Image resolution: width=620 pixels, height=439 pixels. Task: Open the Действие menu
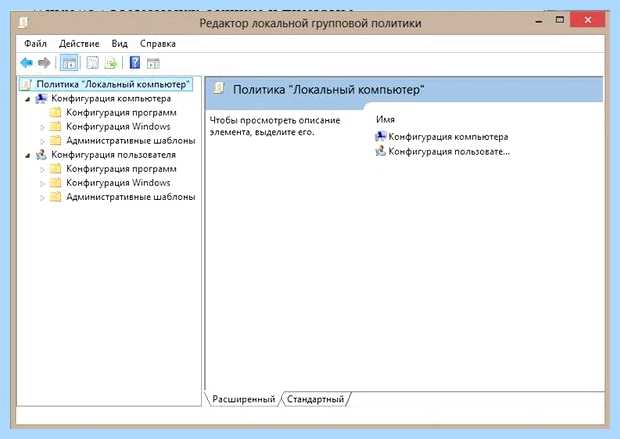click(79, 44)
